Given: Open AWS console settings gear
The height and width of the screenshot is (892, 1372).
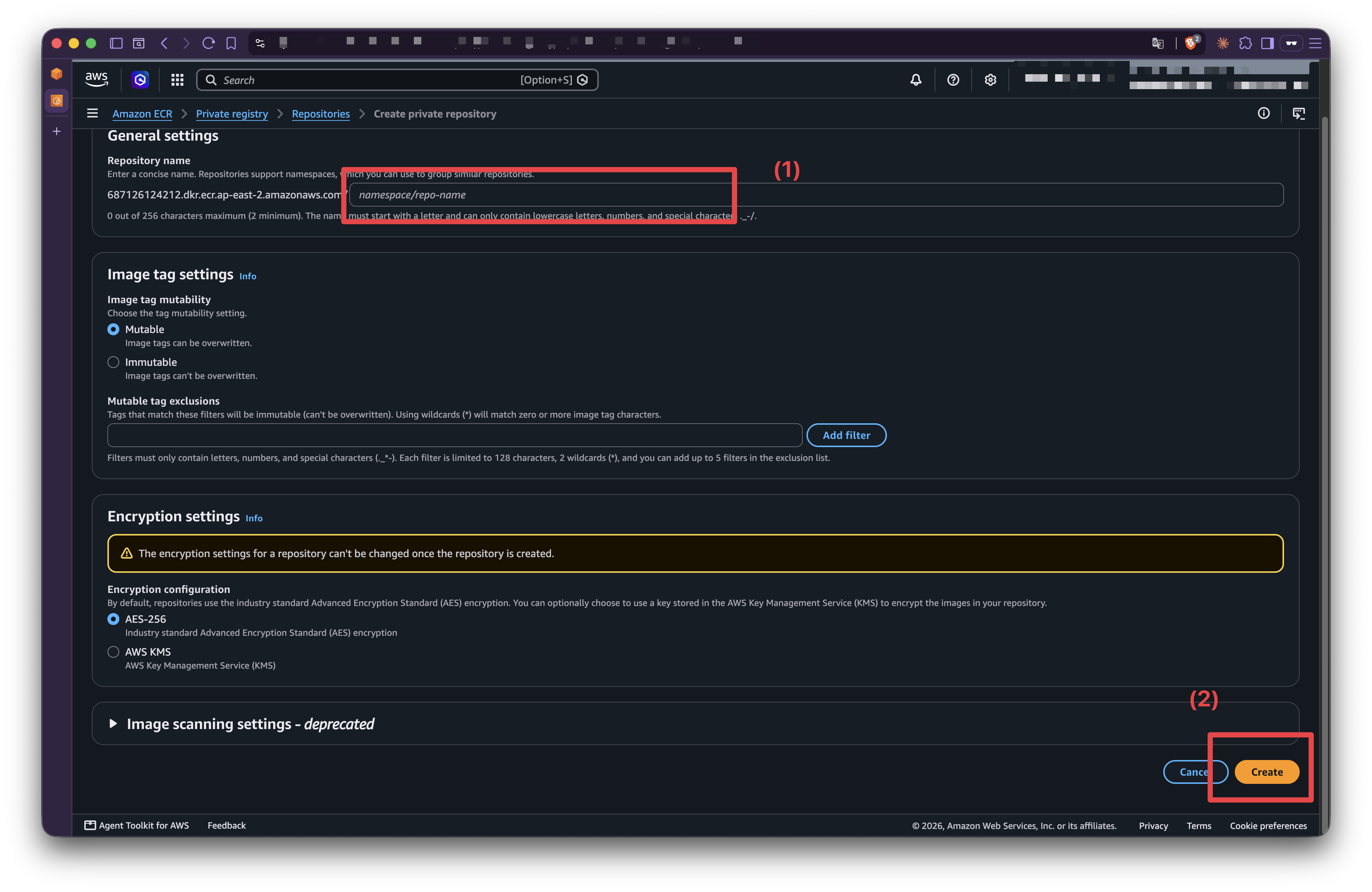Looking at the screenshot, I should [990, 79].
